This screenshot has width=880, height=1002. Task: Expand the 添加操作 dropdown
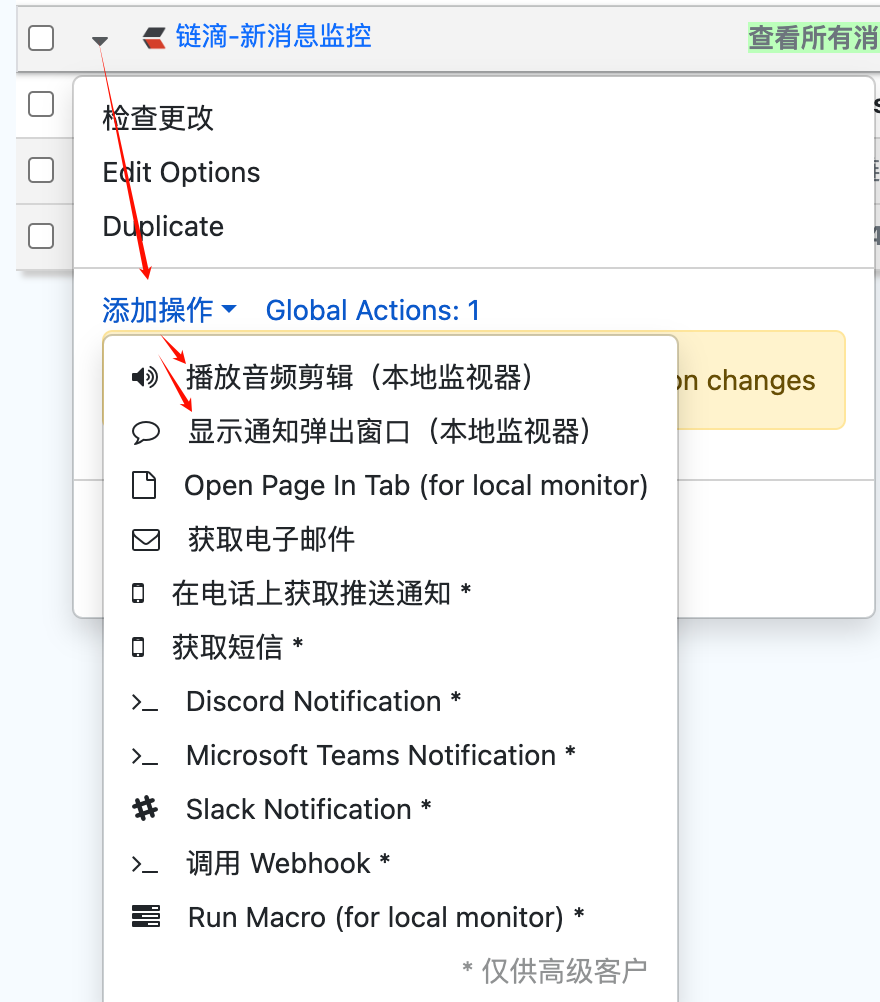(169, 310)
